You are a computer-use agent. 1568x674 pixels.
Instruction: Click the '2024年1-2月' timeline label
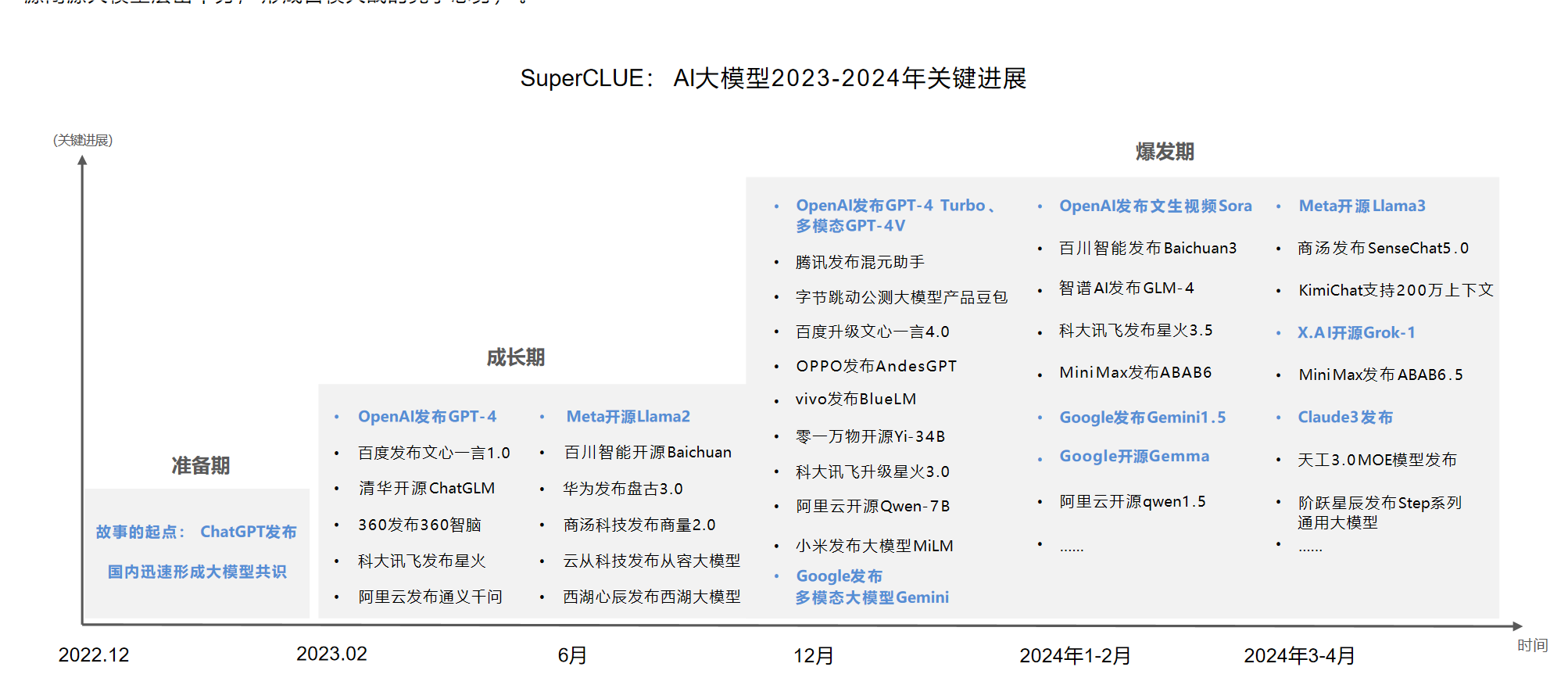coord(1075,655)
